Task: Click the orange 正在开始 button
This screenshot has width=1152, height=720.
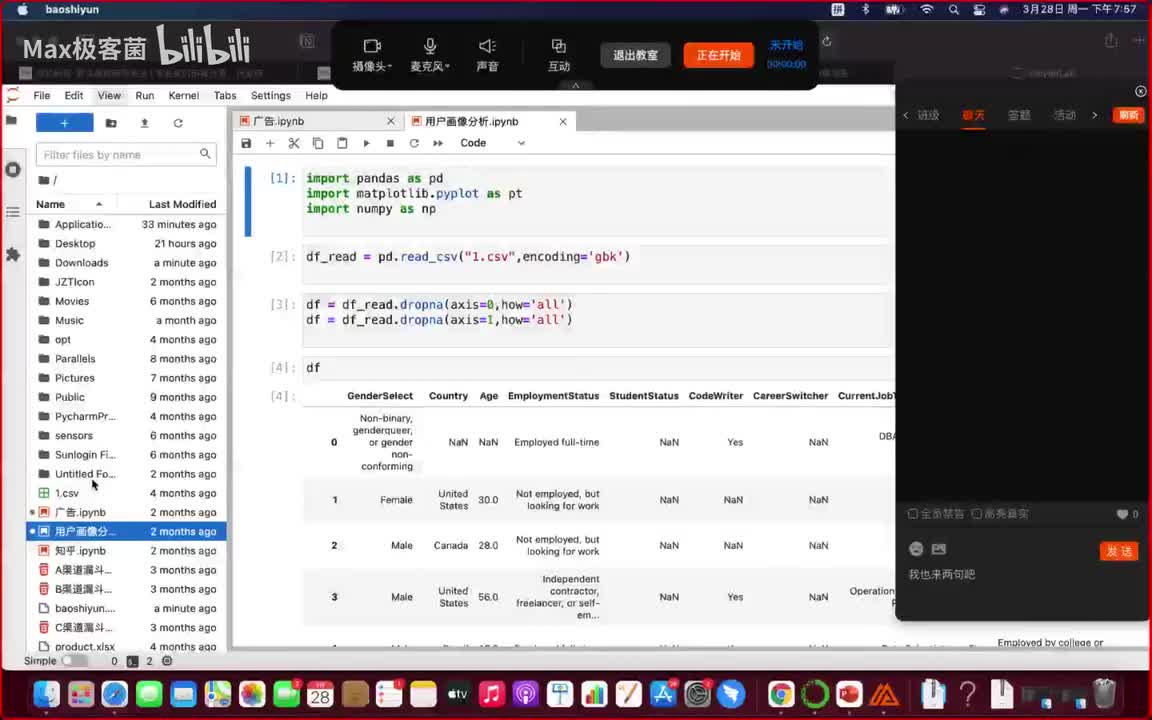Action: (x=719, y=55)
